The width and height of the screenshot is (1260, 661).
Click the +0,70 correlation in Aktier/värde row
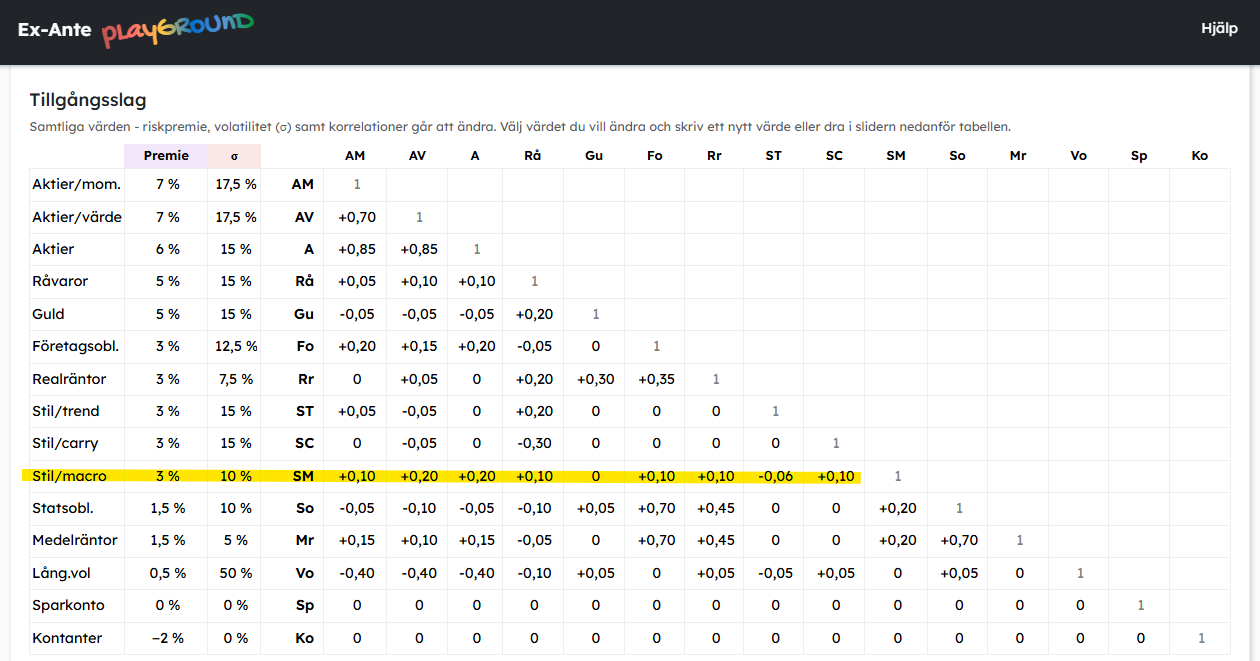(x=357, y=217)
